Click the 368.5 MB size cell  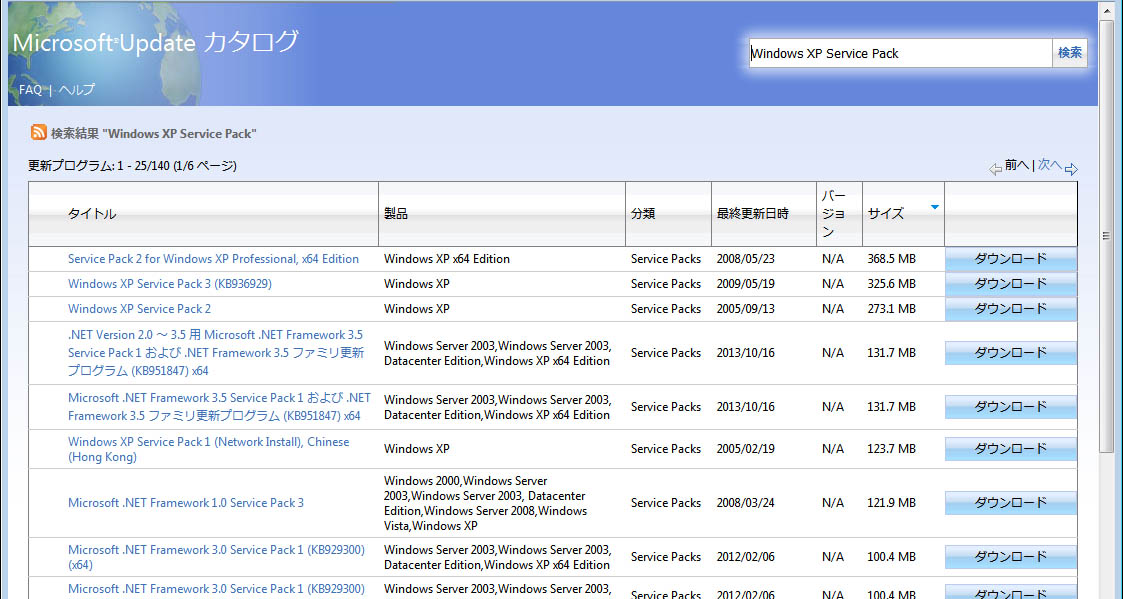point(892,259)
